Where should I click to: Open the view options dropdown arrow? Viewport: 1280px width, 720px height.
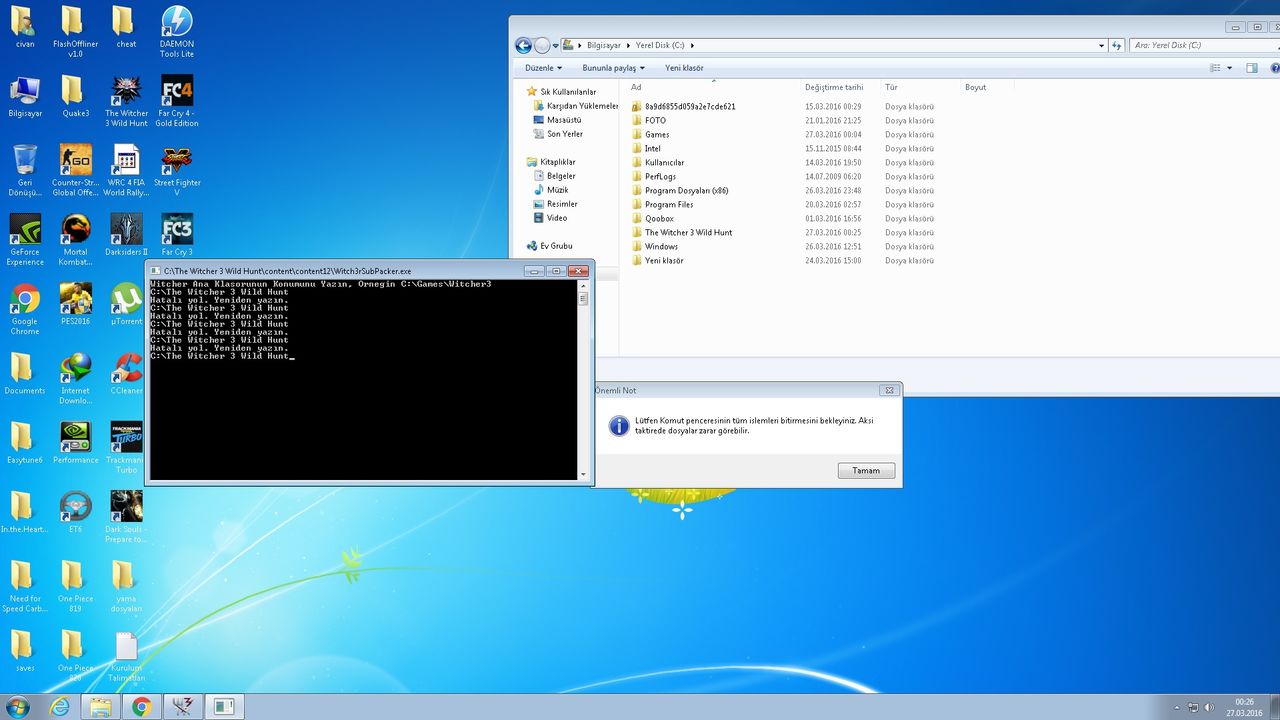(x=1229, y=68)
